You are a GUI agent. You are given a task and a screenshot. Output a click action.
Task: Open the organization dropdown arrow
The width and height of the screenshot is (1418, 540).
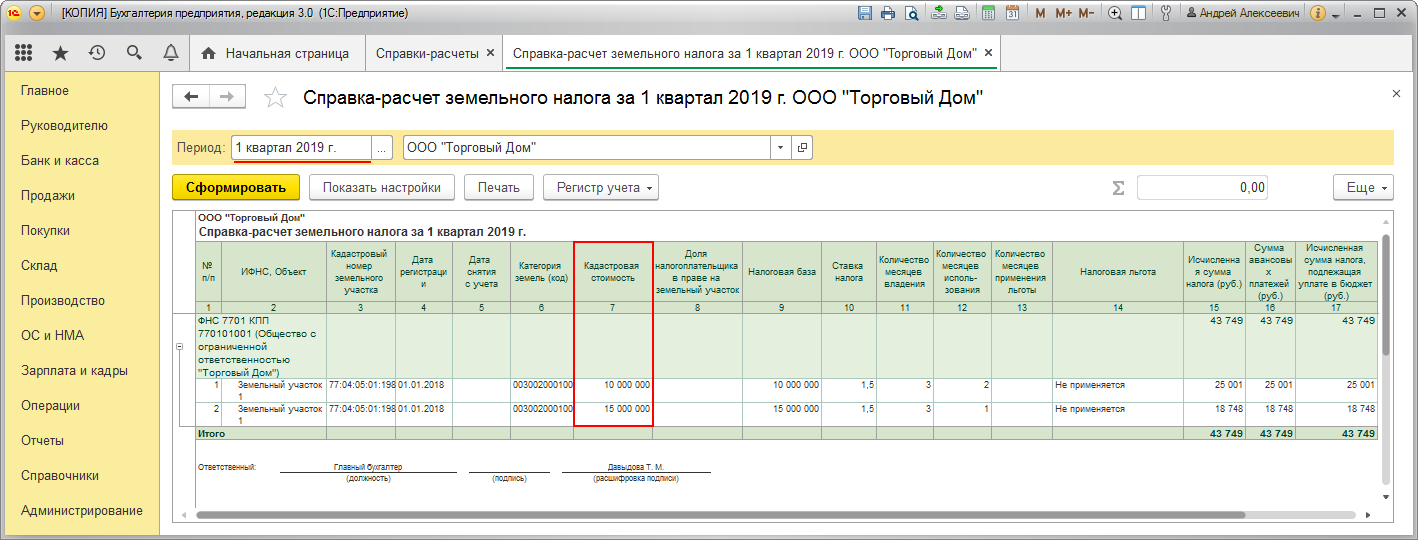[x=780, y=148]
